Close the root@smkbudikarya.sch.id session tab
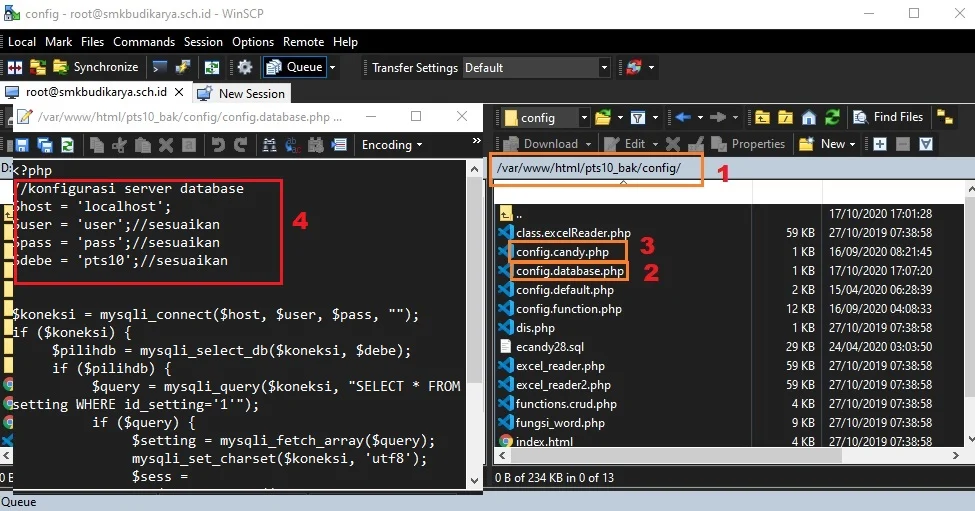975x511 pixels. click(179, 92)
